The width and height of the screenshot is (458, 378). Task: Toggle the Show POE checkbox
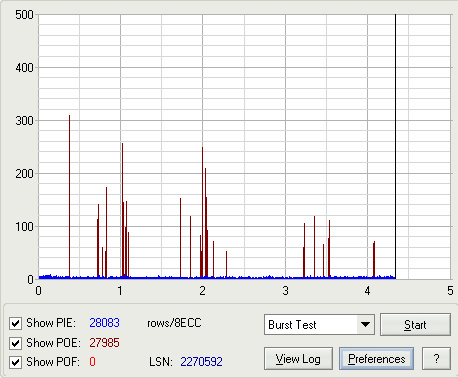click(15, 343)
